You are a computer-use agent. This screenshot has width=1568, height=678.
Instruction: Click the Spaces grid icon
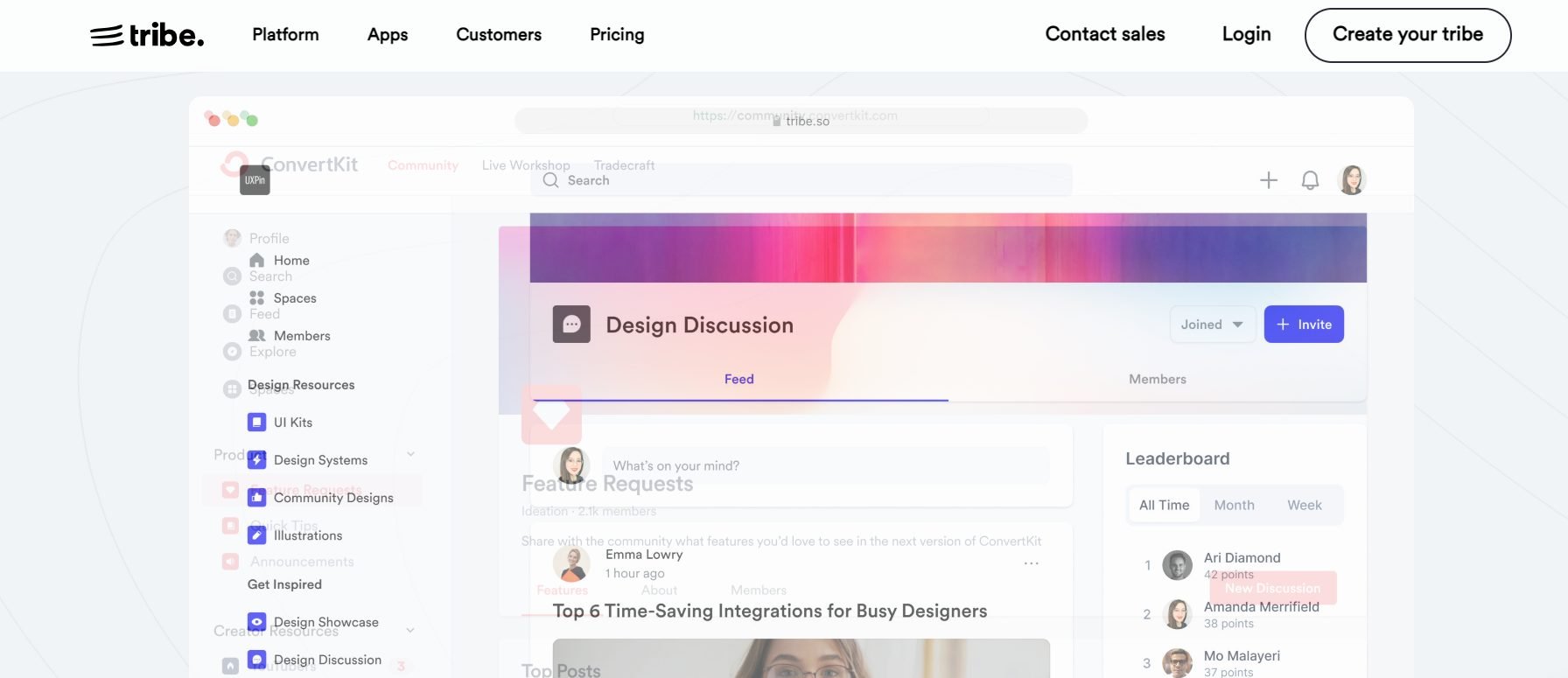pyautogui.click(x=256, y=298)
